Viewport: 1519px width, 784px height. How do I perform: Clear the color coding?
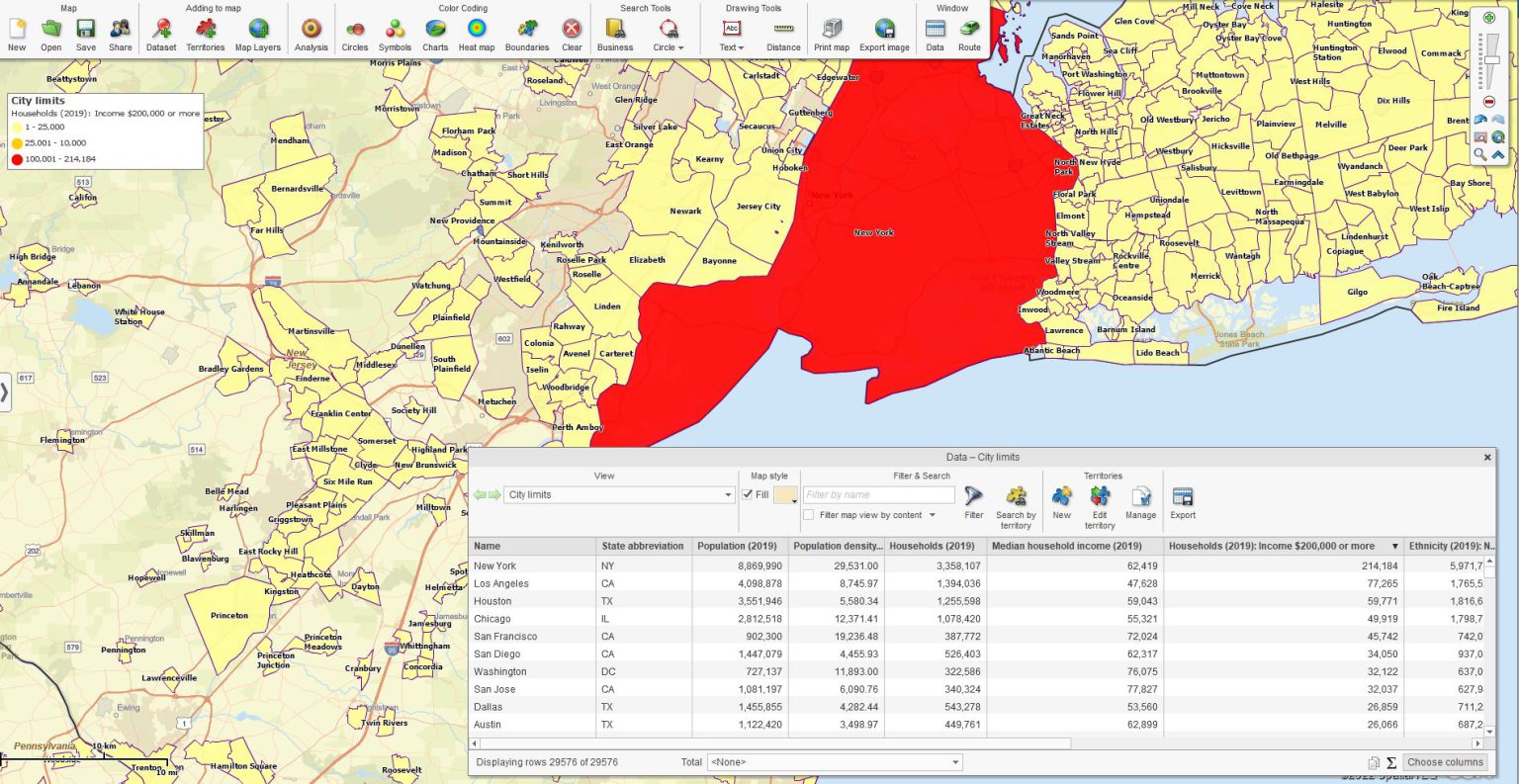click(x=572, y=34)
